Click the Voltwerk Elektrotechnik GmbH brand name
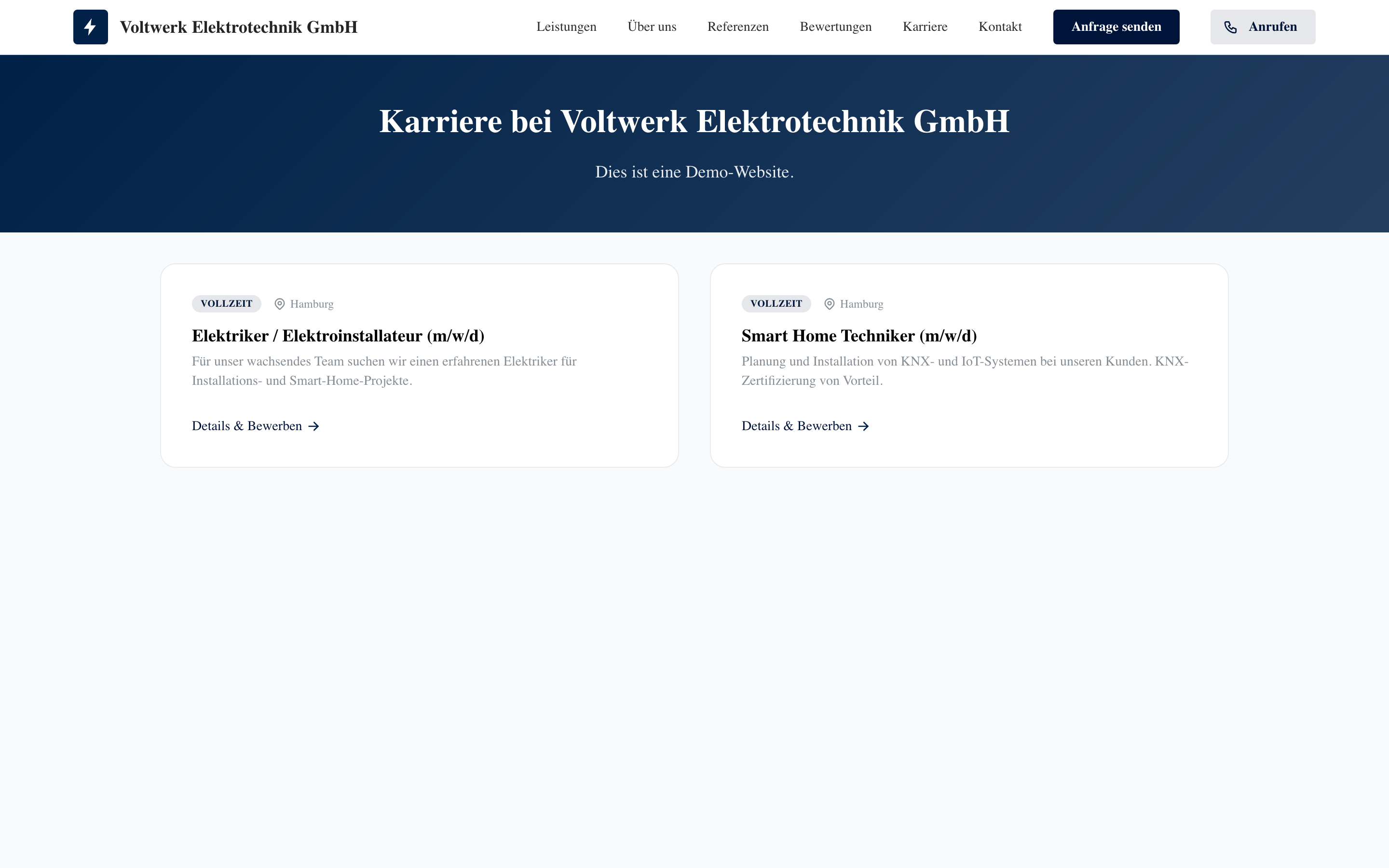This screenshot has height=868, width=1389. tap(238, 27)
